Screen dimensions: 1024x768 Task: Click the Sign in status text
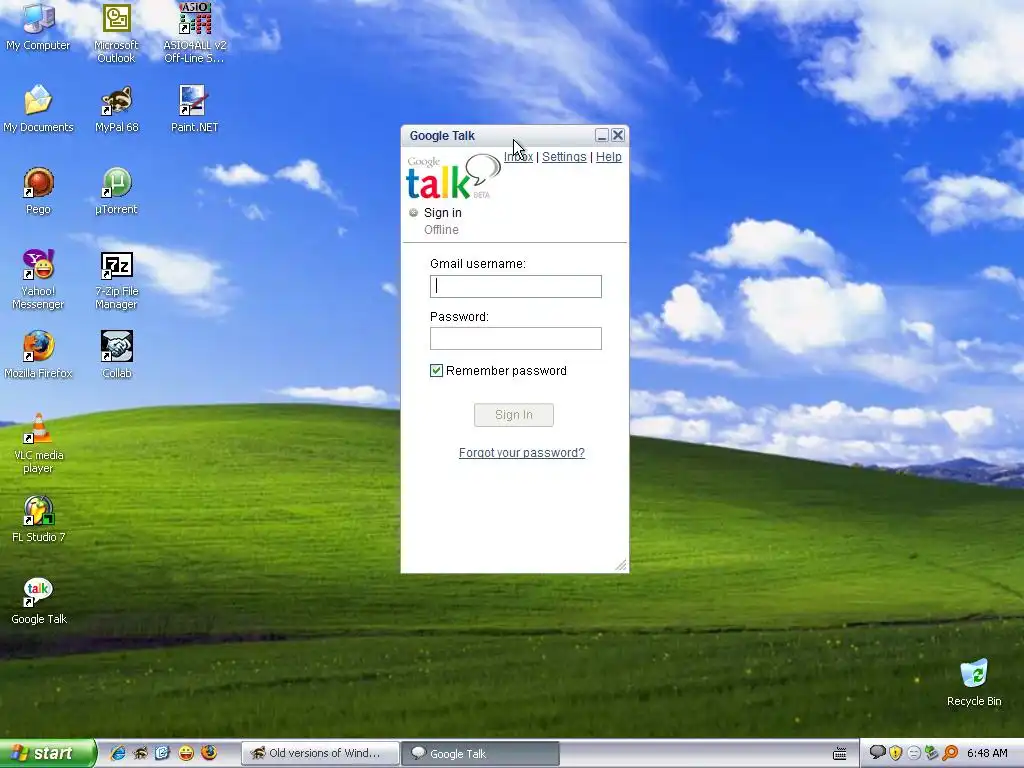point(443,212)
